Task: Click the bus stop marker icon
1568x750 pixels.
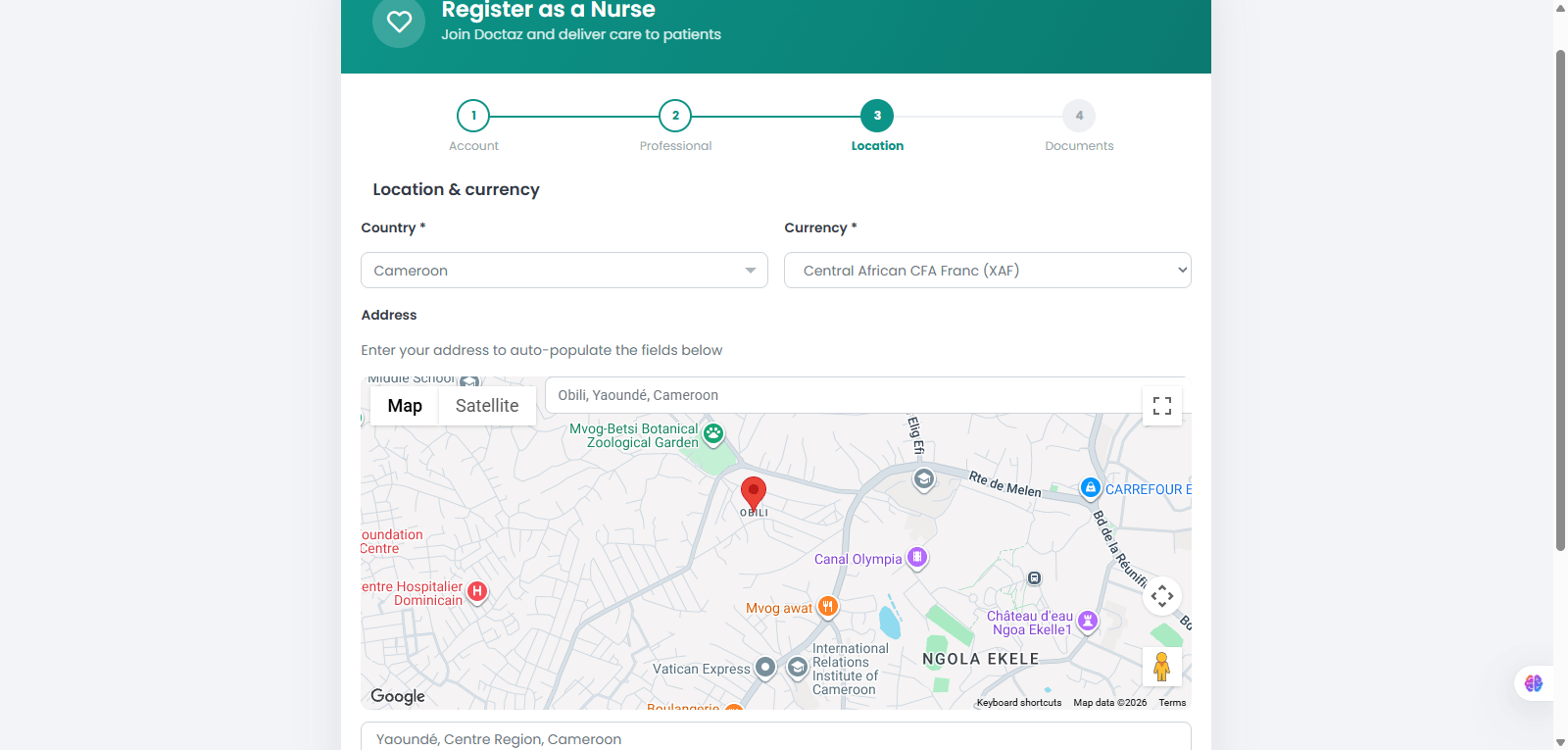Action: click(1034, 578)
